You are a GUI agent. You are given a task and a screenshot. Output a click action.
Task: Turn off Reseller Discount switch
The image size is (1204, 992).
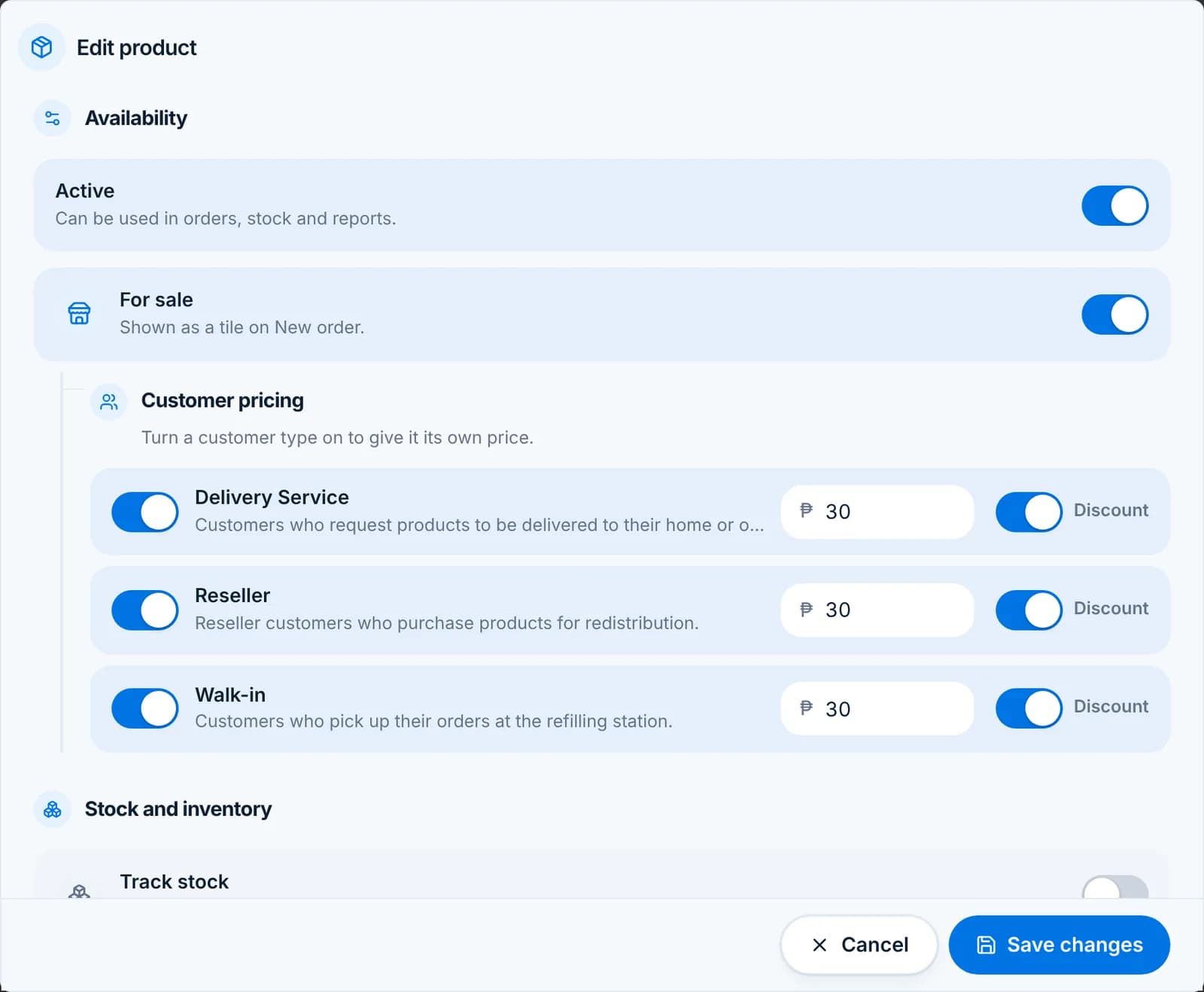click(1029, 610)
